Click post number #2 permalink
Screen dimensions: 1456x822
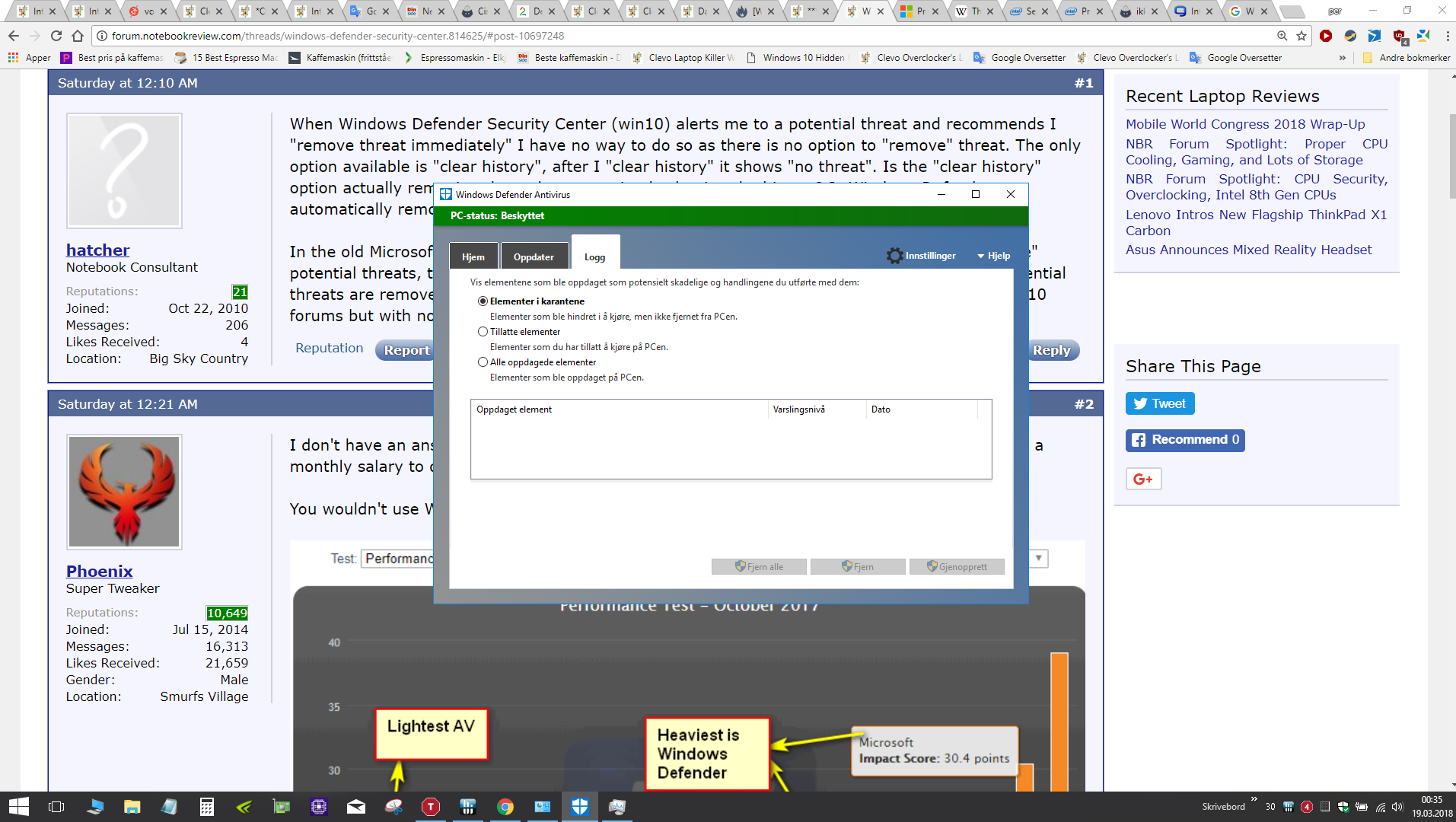click(x=1084, y=404)
